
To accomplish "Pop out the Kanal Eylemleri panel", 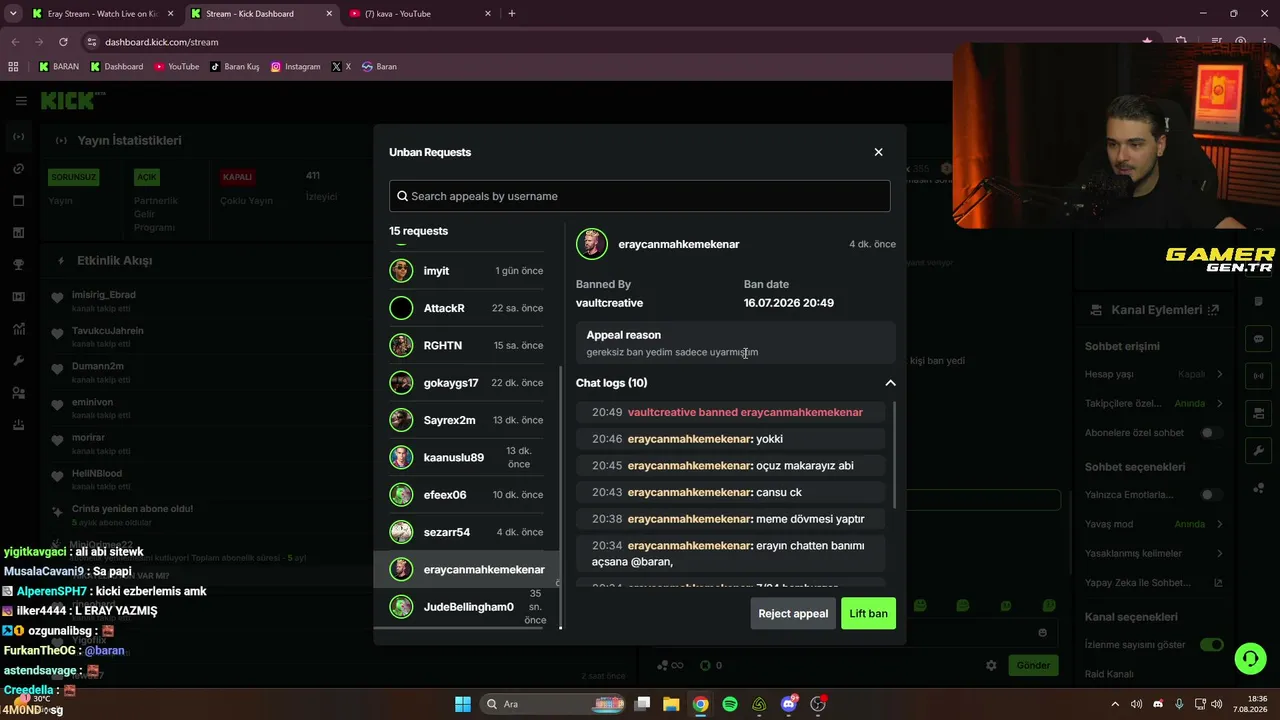I will pos(1214,310).
